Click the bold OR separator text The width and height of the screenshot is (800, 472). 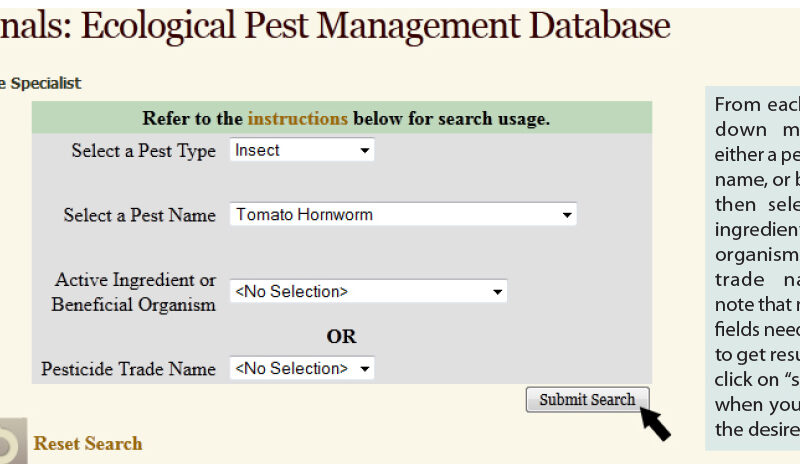tap(341, 336)
